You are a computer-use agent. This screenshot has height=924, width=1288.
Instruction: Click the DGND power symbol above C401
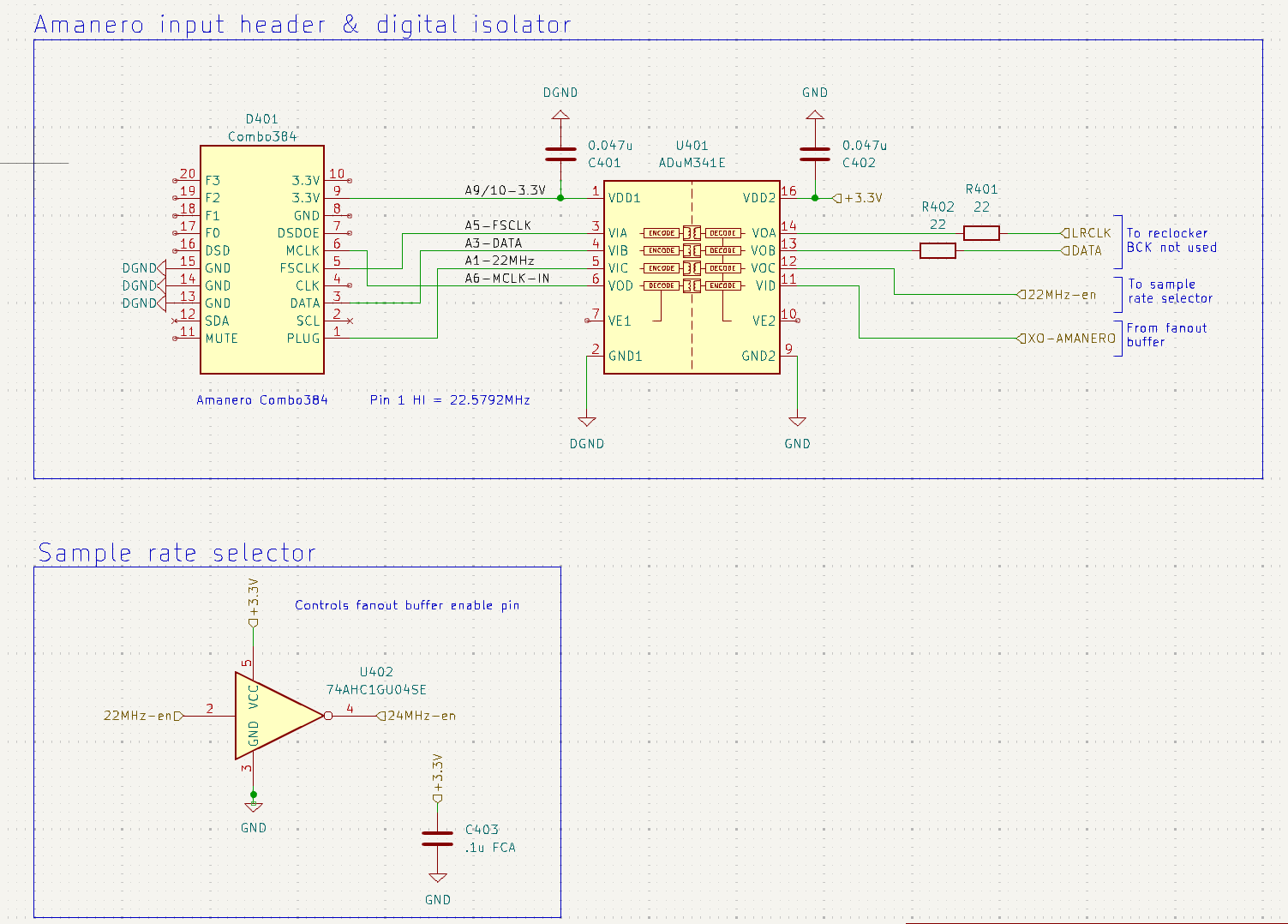(560, 114)
